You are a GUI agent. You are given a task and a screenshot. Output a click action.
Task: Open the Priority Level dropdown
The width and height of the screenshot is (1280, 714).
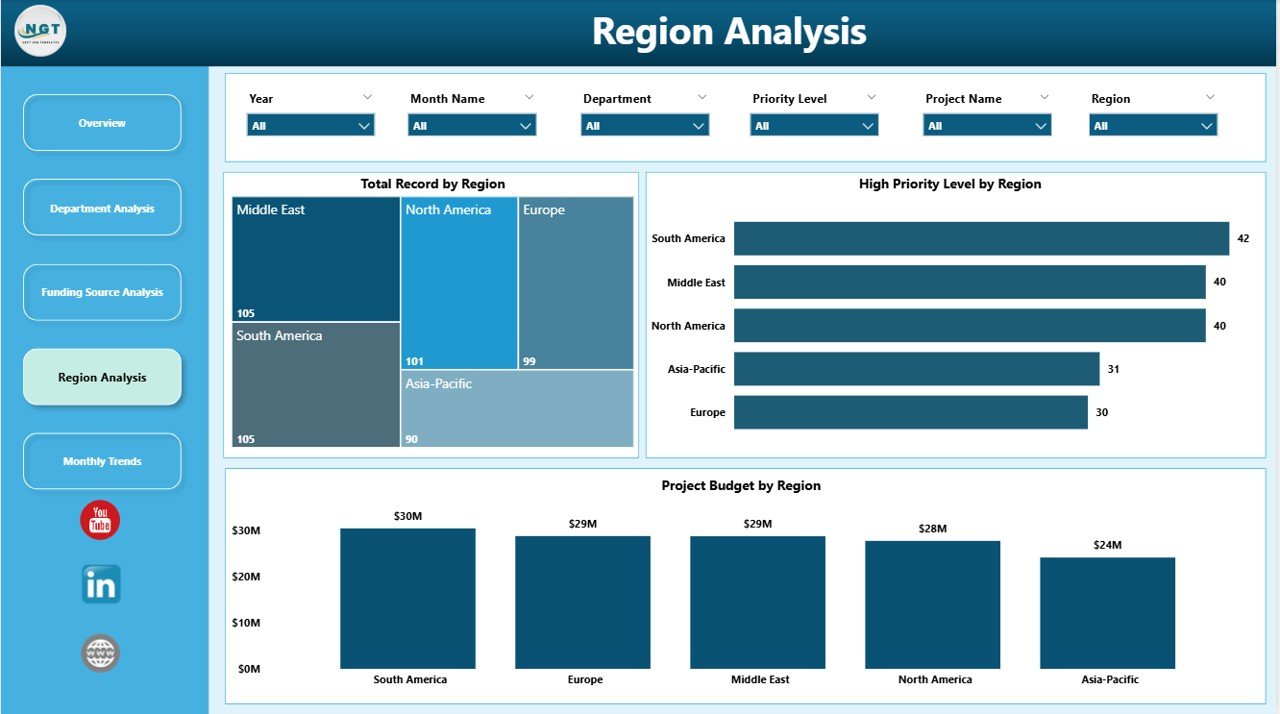[x=814, y=126]
